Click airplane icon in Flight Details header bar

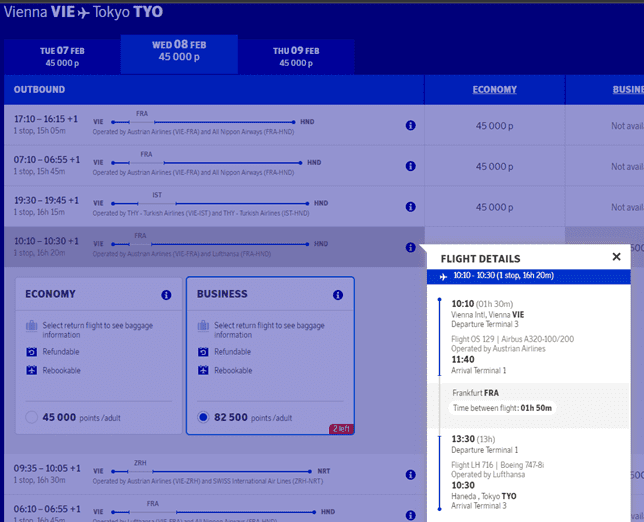pos(443,277)
